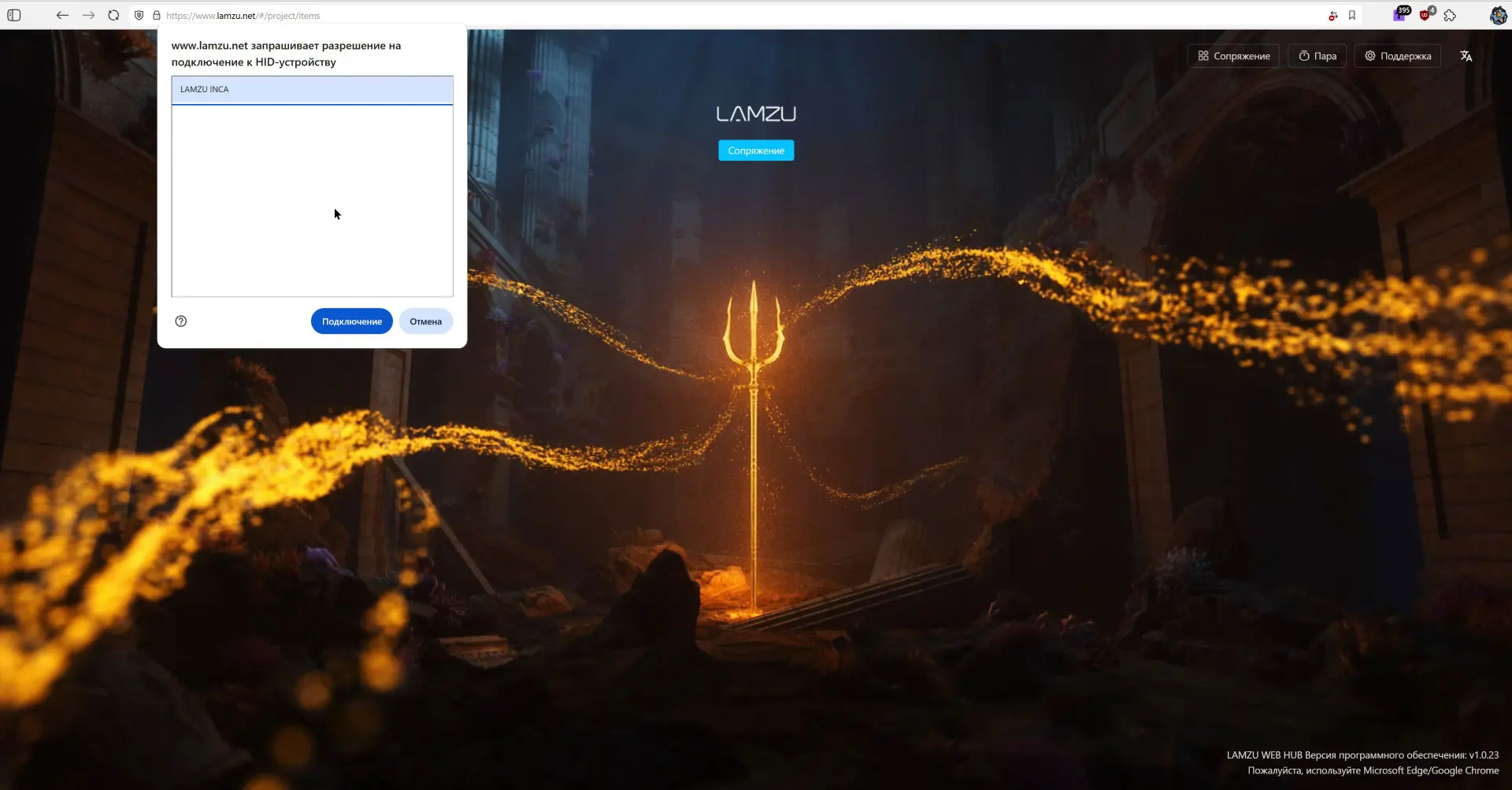1512x790 pixels.
Task: Bookmark this page
Action: pyautogui.click(x=1352, y=15)
